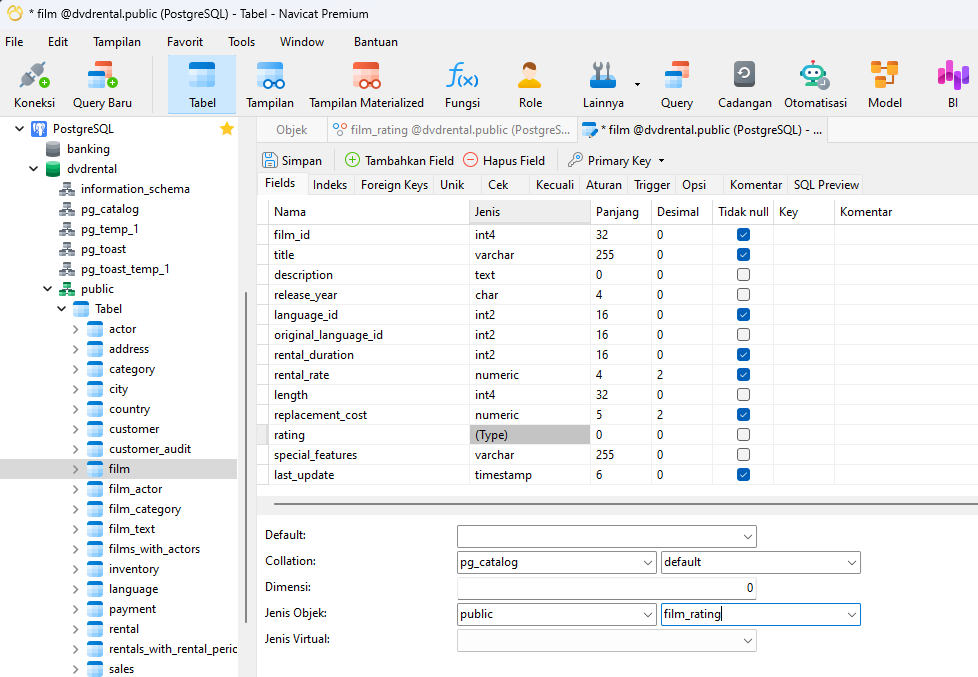Click the Dimensi input field
The width and height of the screenshot is (978, 677).
[x=606, y=588]
